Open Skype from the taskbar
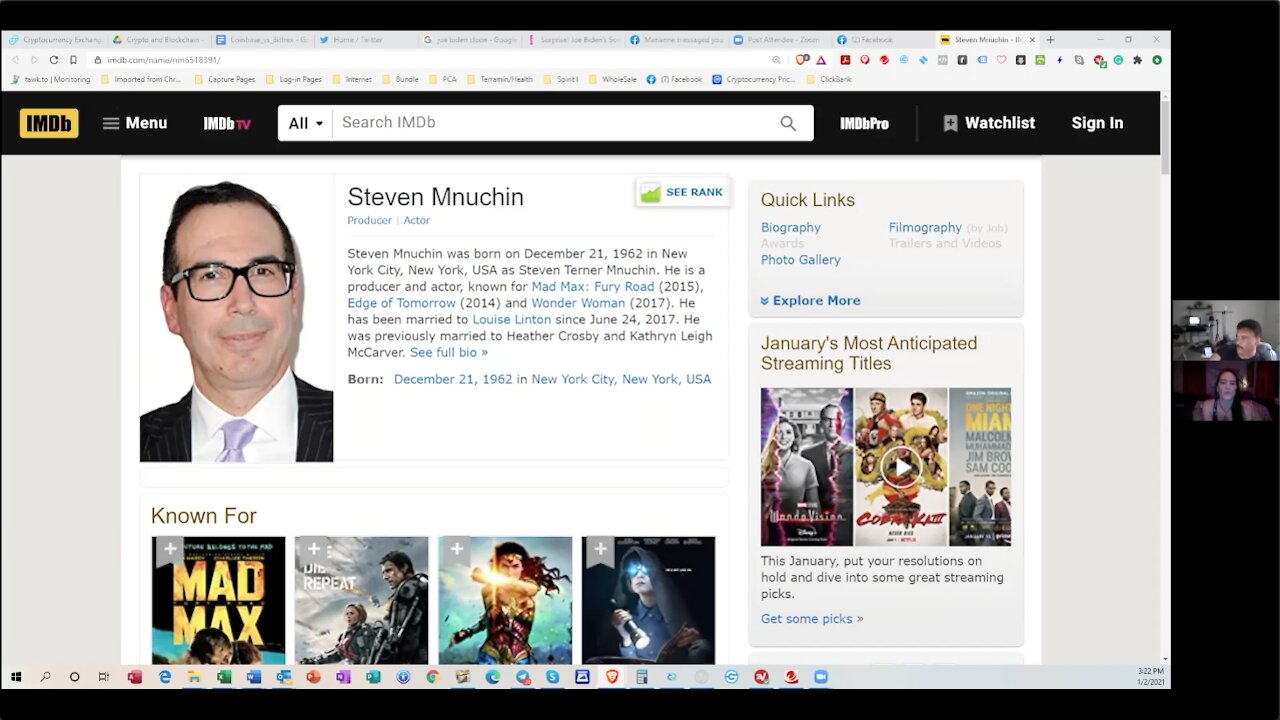1280x720 pixels. coord(552,677)
